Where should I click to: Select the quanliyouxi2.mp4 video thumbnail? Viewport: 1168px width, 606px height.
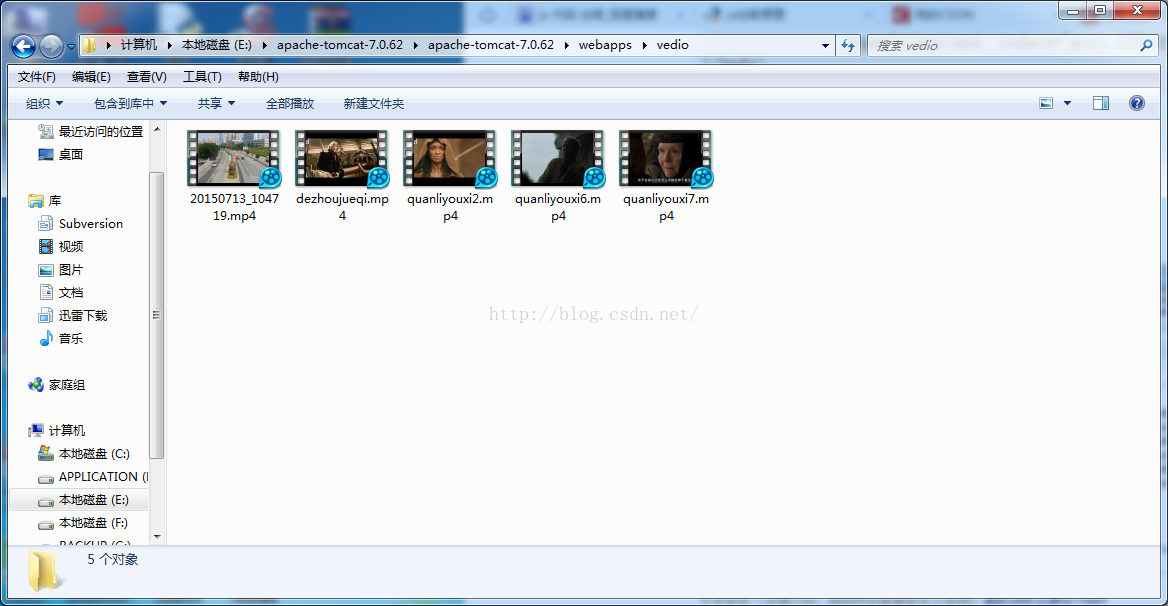tap(450, 159)
